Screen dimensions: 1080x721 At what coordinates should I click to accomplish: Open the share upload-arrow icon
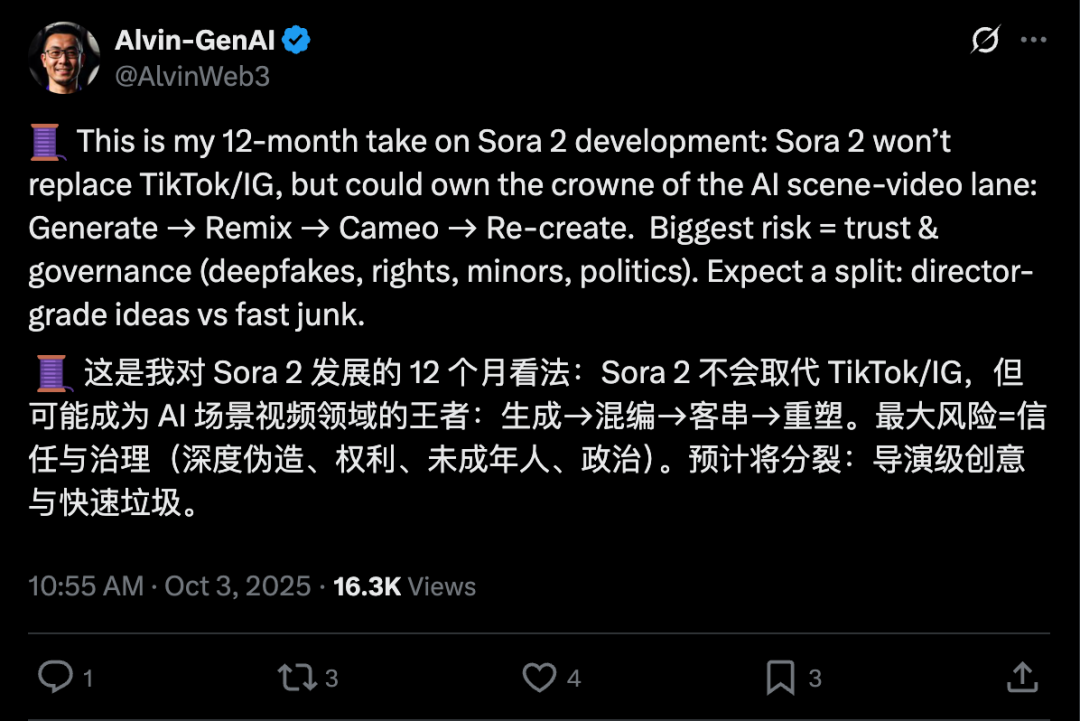(x=1022, y=677)
